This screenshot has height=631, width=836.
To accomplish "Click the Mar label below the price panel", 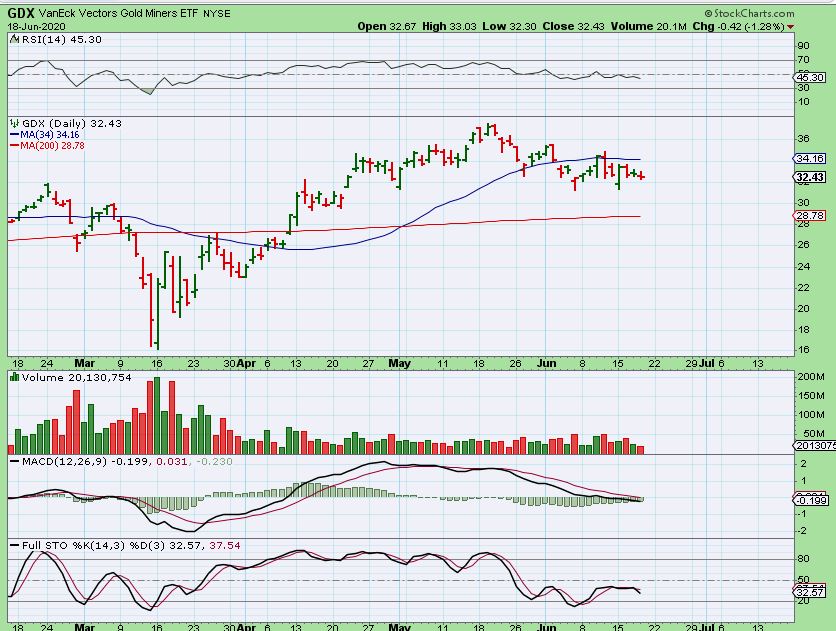I will coord(84,363).
